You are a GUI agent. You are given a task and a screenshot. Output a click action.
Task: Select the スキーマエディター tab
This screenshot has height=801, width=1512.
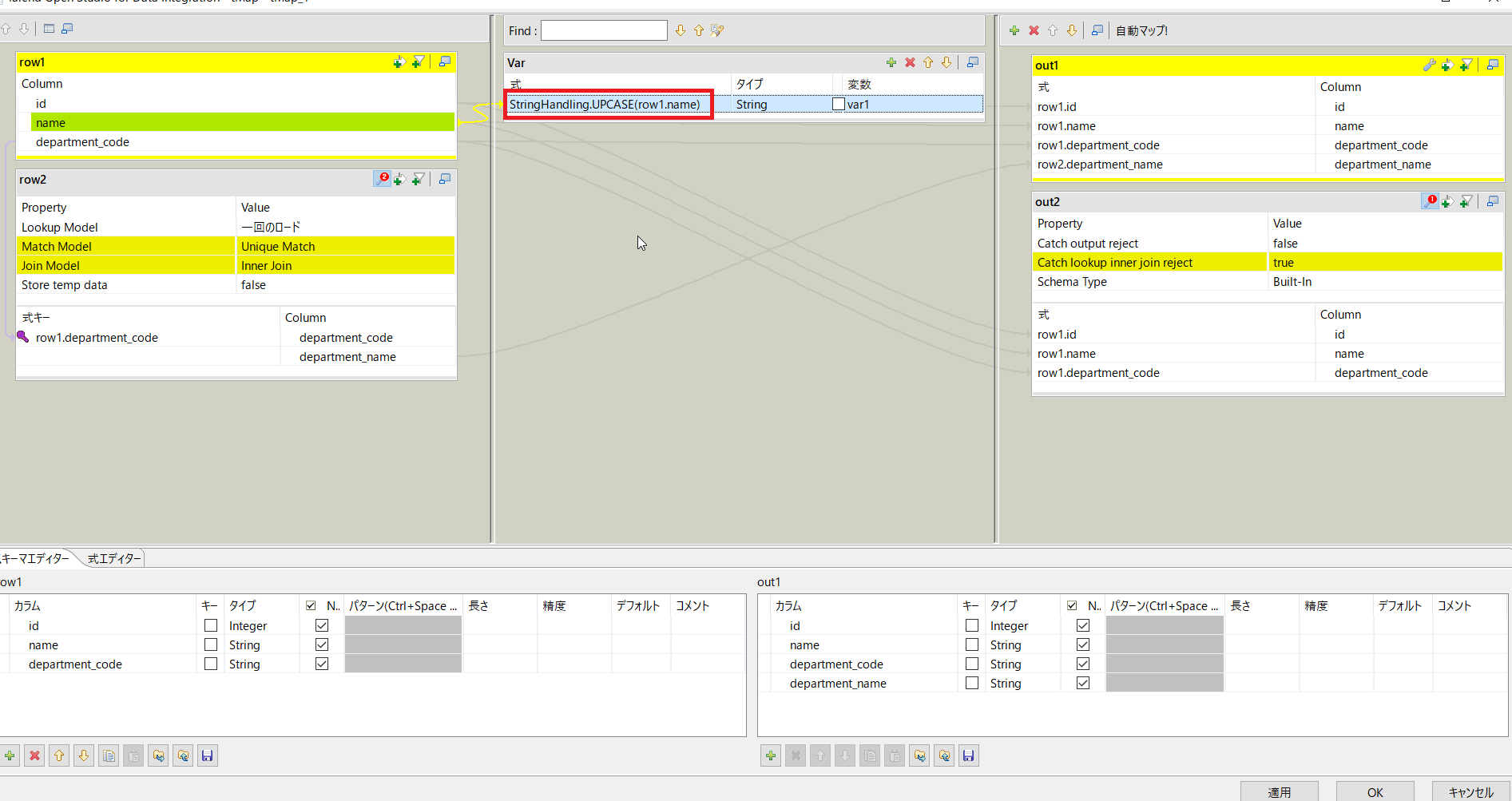(x=35, y=559)
